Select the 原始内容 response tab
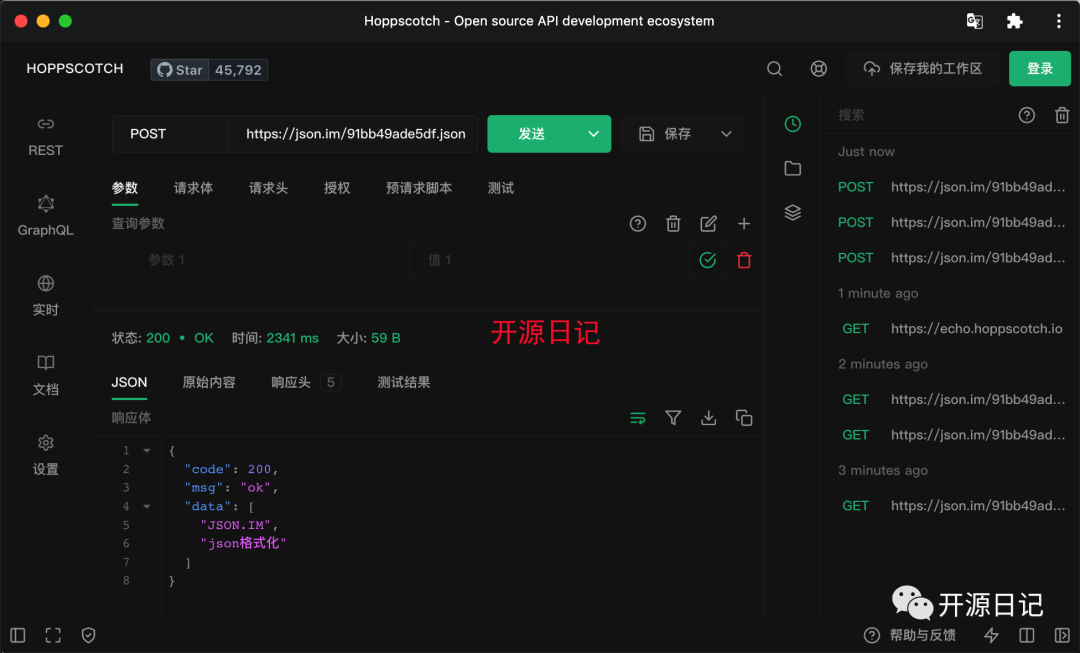This screenshot has height=653, width=1080. click(x=209, y=382)
